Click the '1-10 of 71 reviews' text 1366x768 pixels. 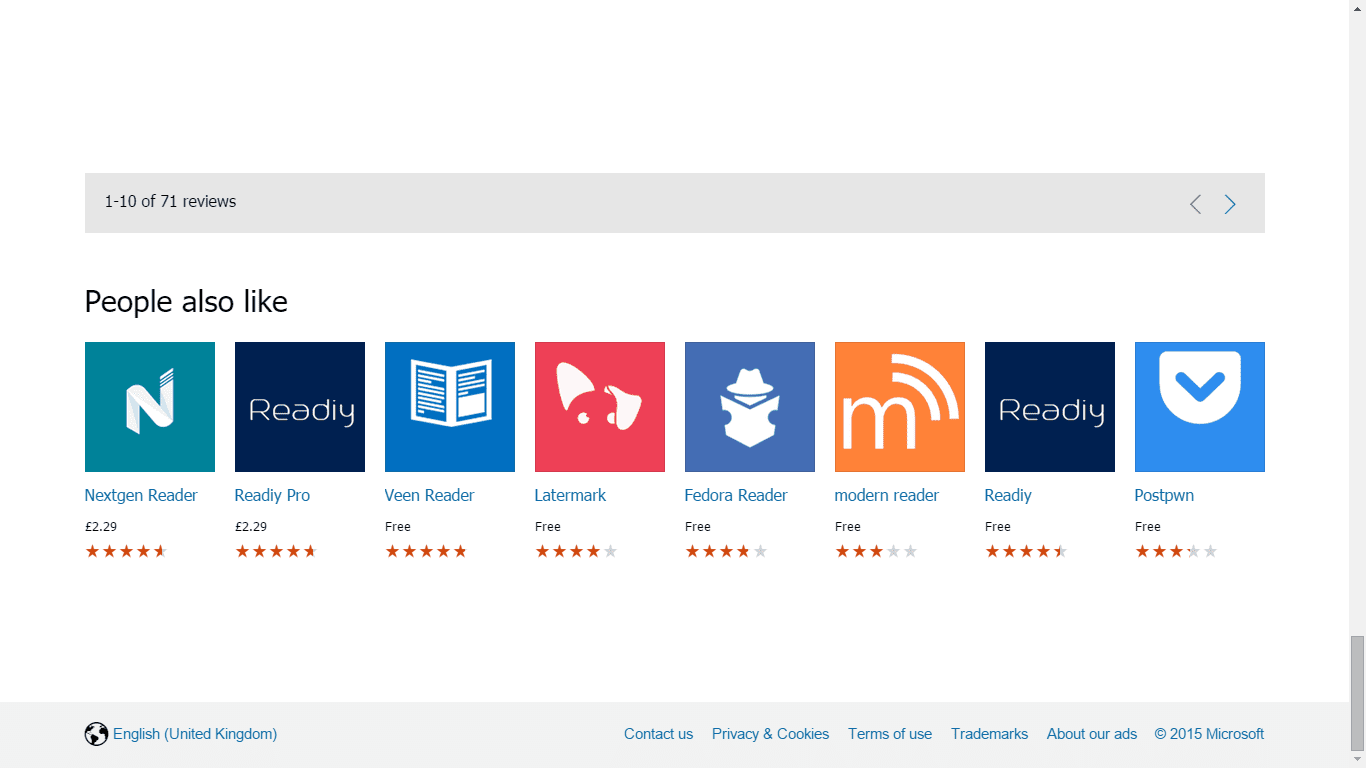pyautogui.click(x=170, y=201)
